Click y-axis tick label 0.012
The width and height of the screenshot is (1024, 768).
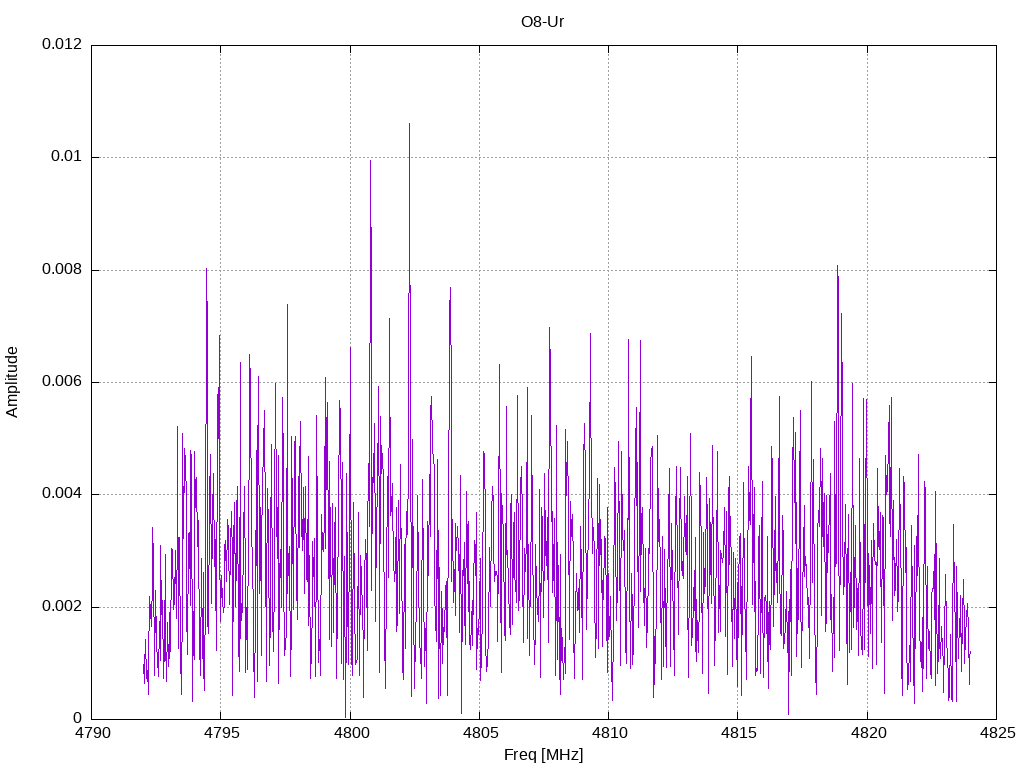click(62, 44)
